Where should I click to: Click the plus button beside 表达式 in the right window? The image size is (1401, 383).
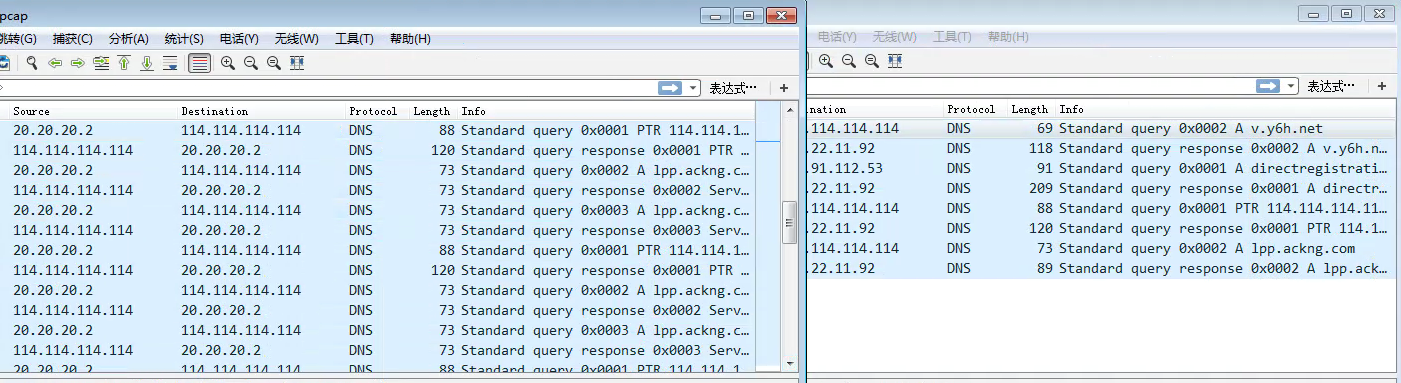point(1381,86)
